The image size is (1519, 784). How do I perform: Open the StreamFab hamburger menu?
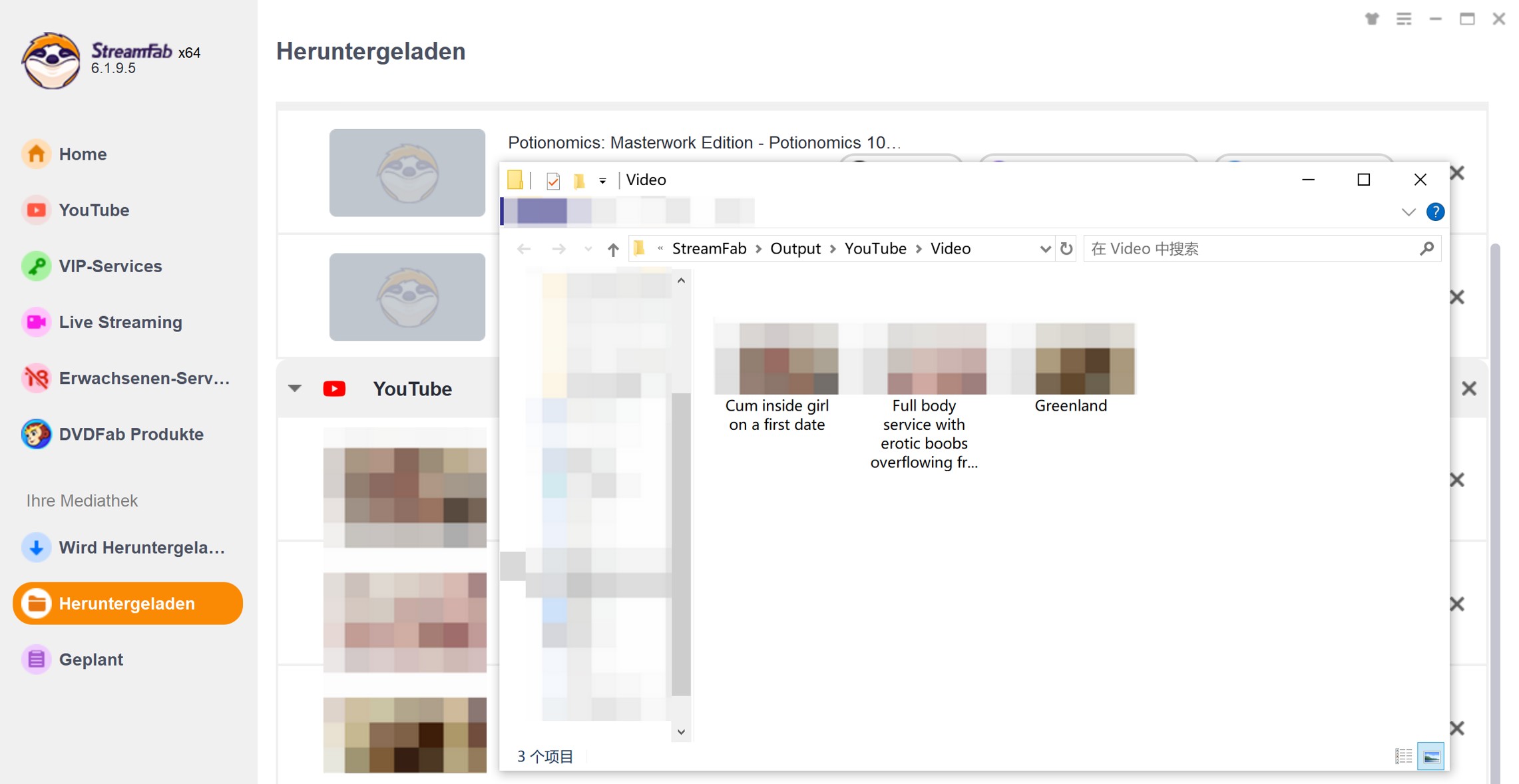[1404, 19]
